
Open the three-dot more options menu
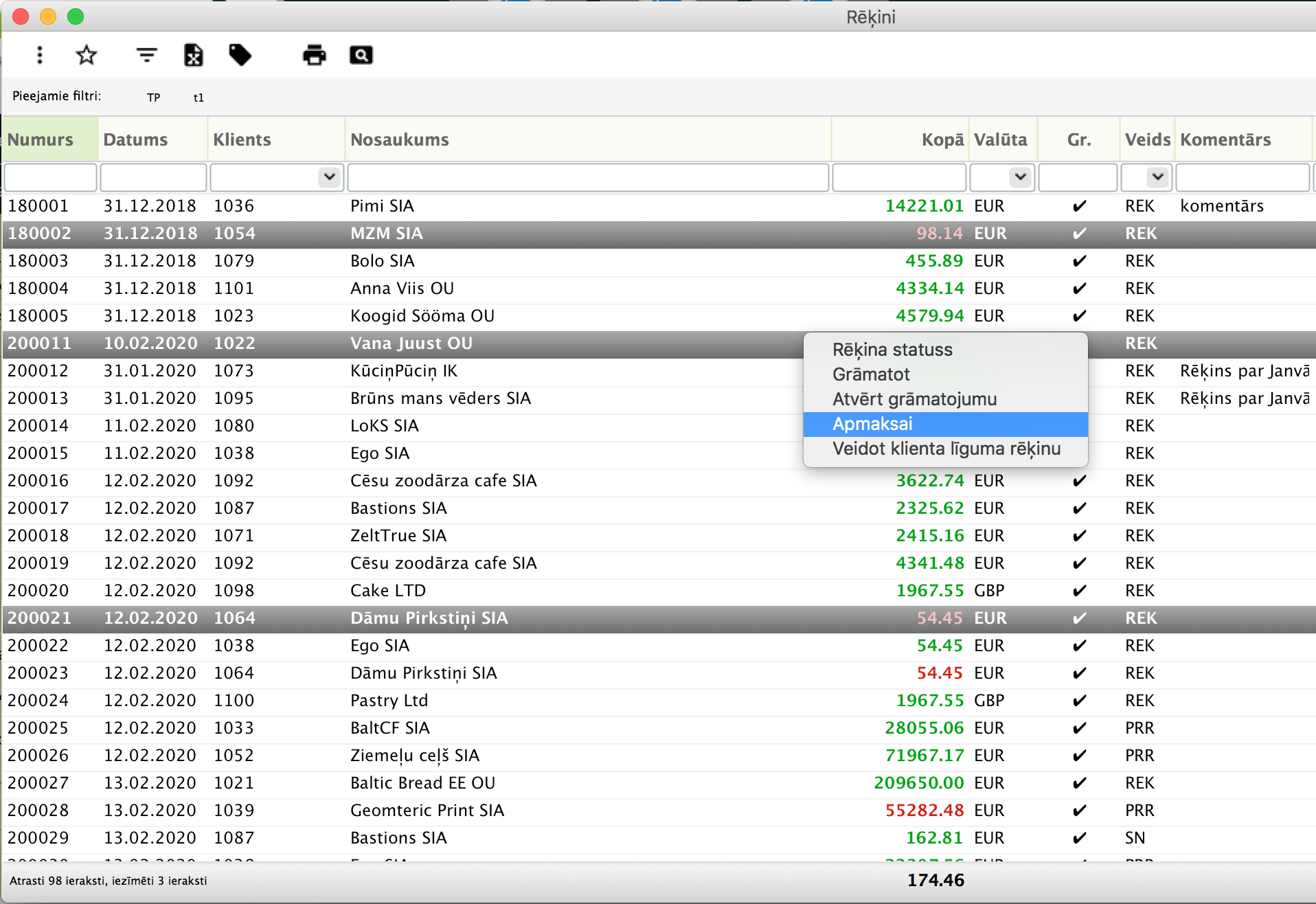(x=40, y=55)
